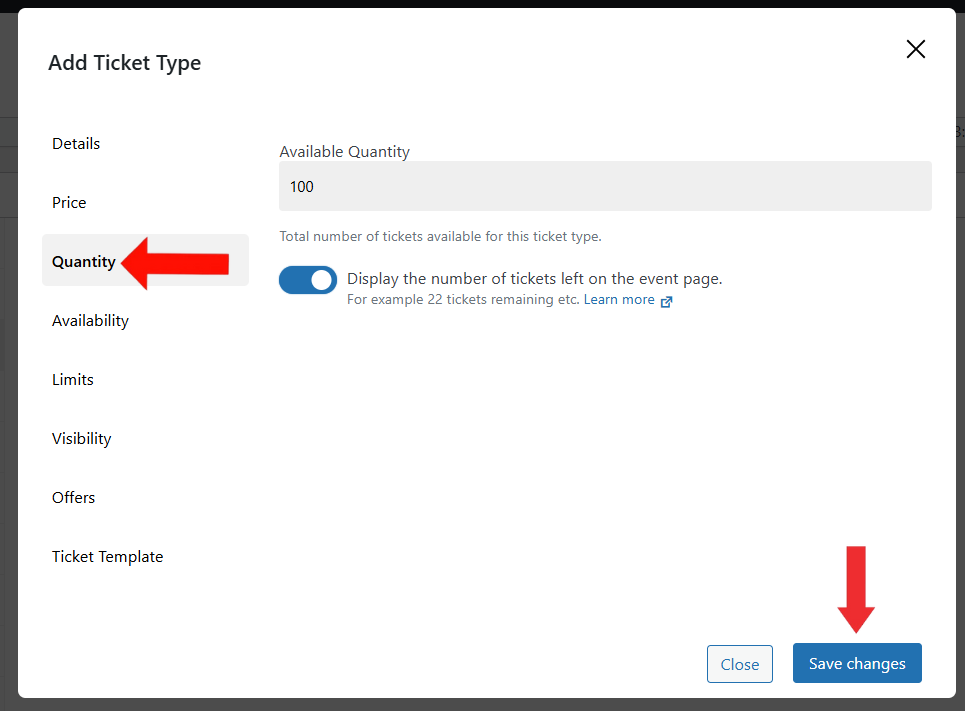The image size is (965, 711).
Task: Show the Visibility settings tab
Action: point(81,439)
